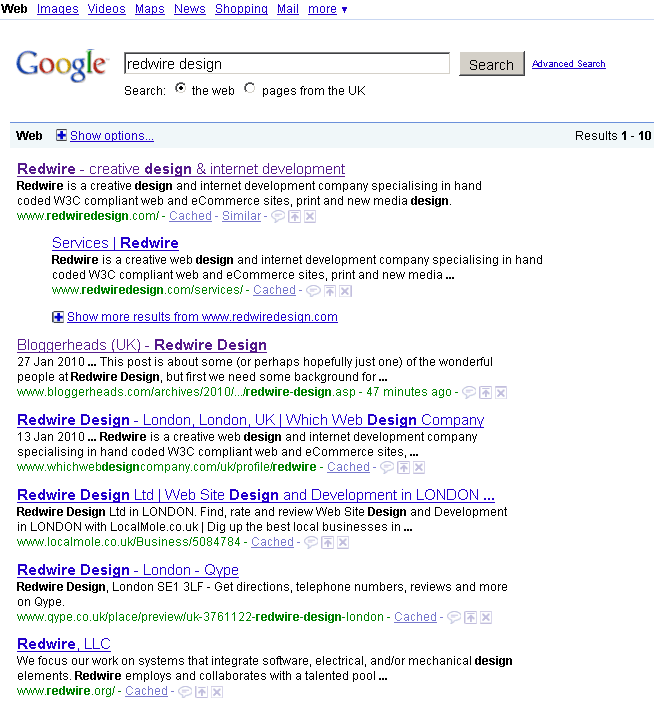
Task: Expand more results from www.redwiredesign.com
Action: point(58,317)
